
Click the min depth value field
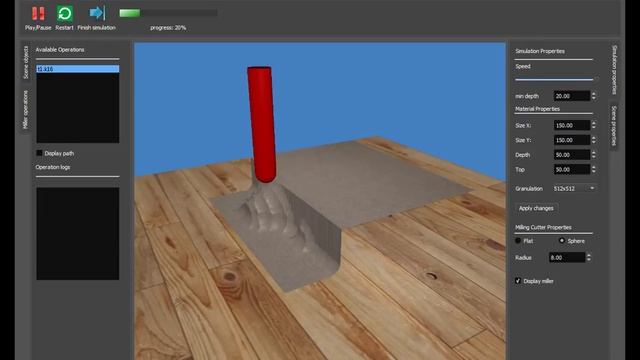pos(571,96)
